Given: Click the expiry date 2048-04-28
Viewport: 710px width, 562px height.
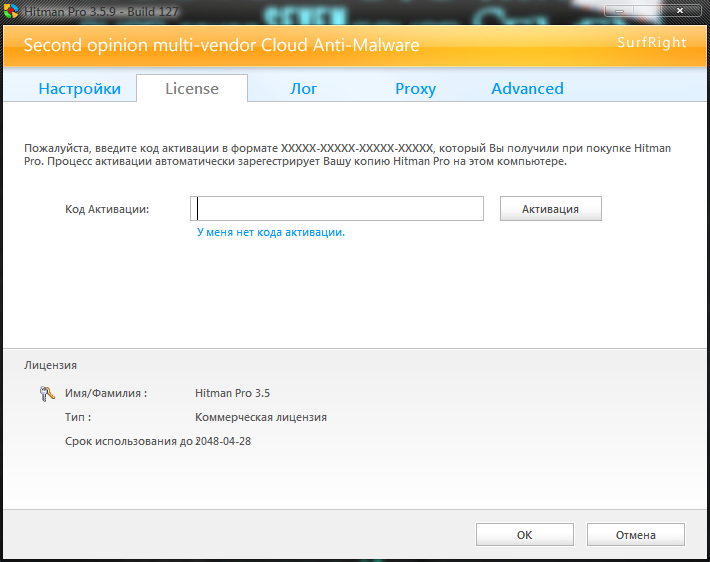Looking at the screenshot, I should 223,441.
